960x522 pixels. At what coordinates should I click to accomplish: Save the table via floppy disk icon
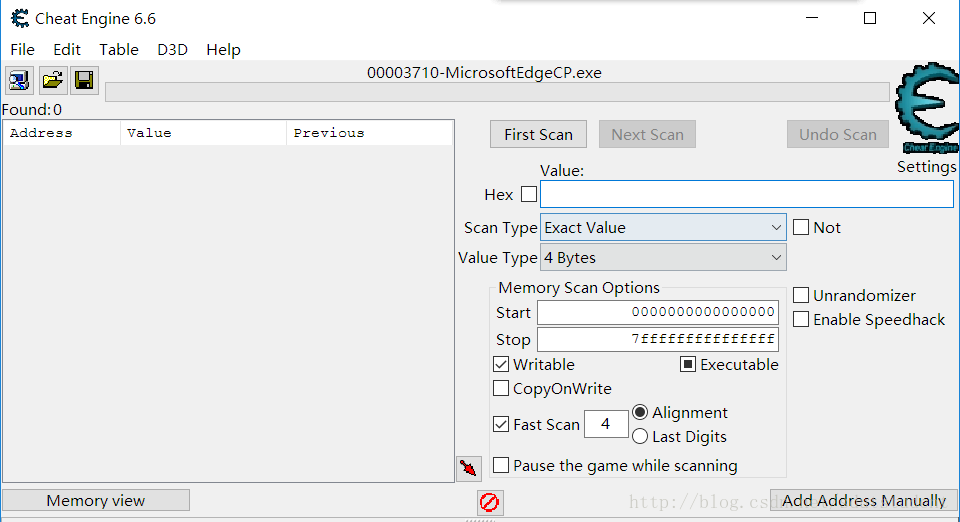[84, 80]
